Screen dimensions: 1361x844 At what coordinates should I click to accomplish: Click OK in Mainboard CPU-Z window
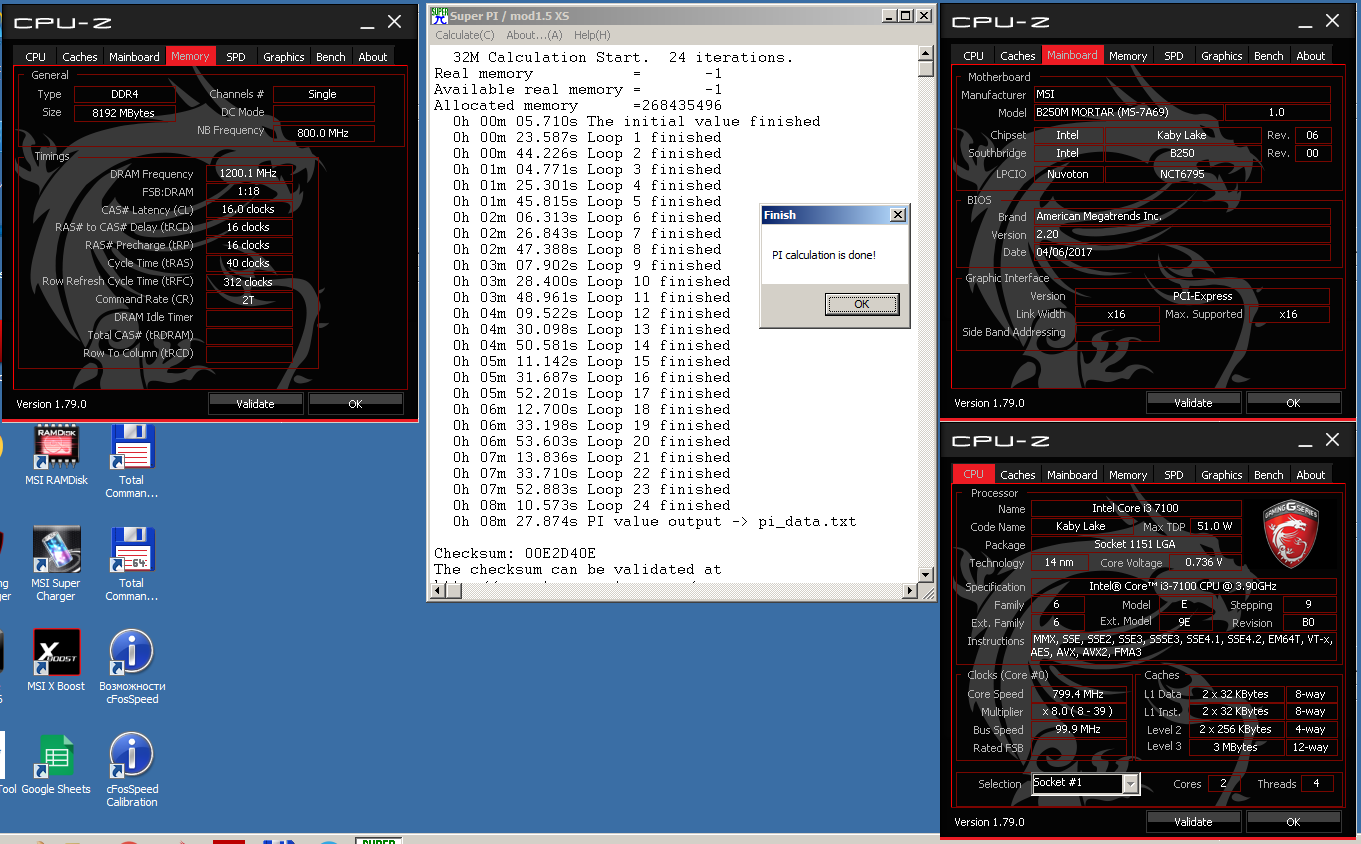coord(1293,403)
